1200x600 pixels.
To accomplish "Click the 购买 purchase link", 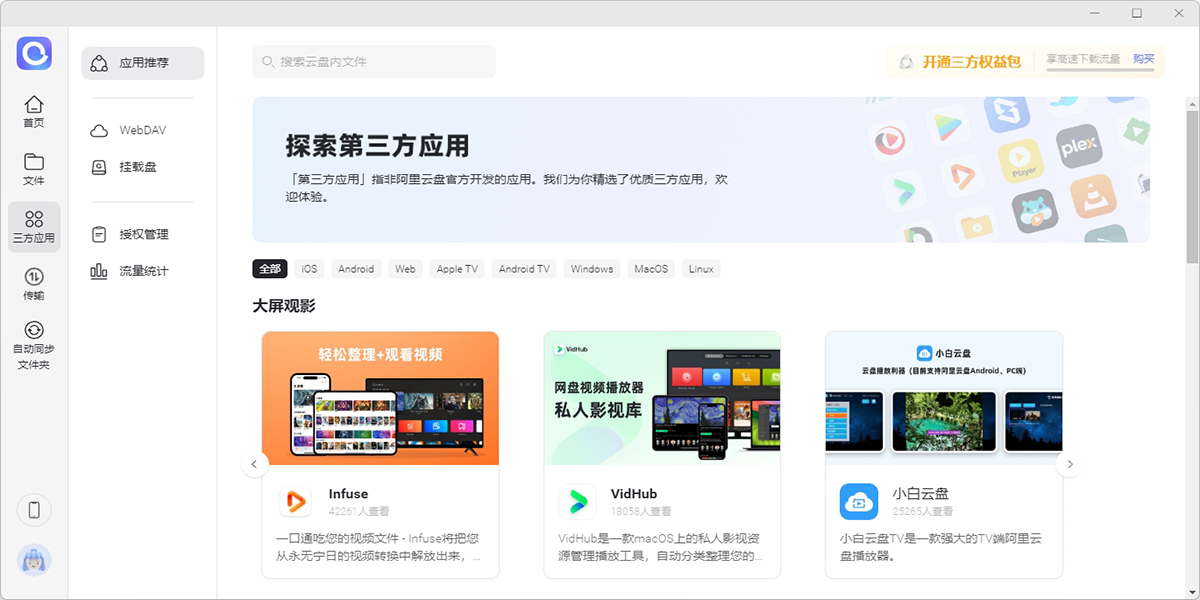I will [1143, 59].
